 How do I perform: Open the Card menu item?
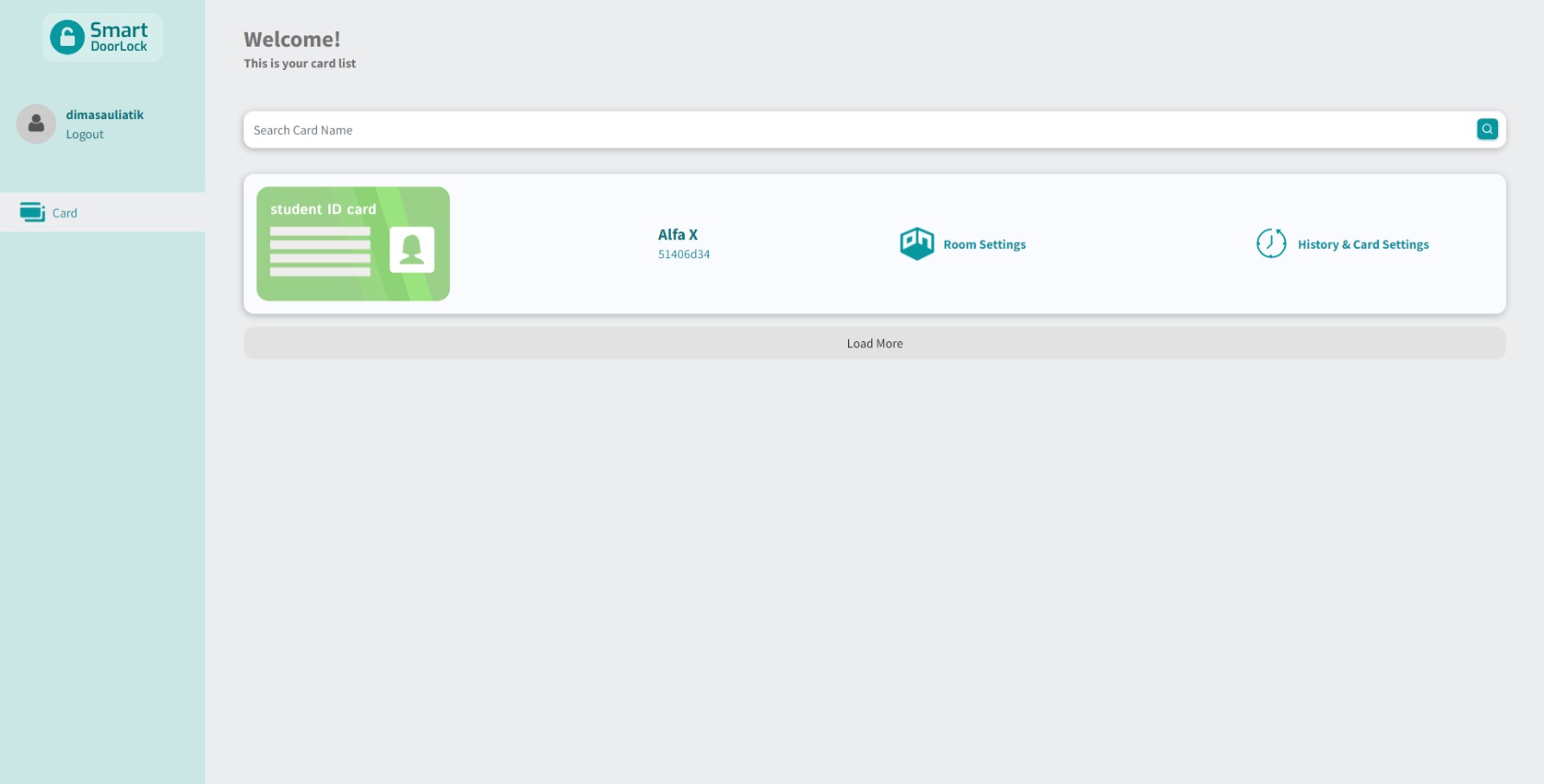(103, 212)
